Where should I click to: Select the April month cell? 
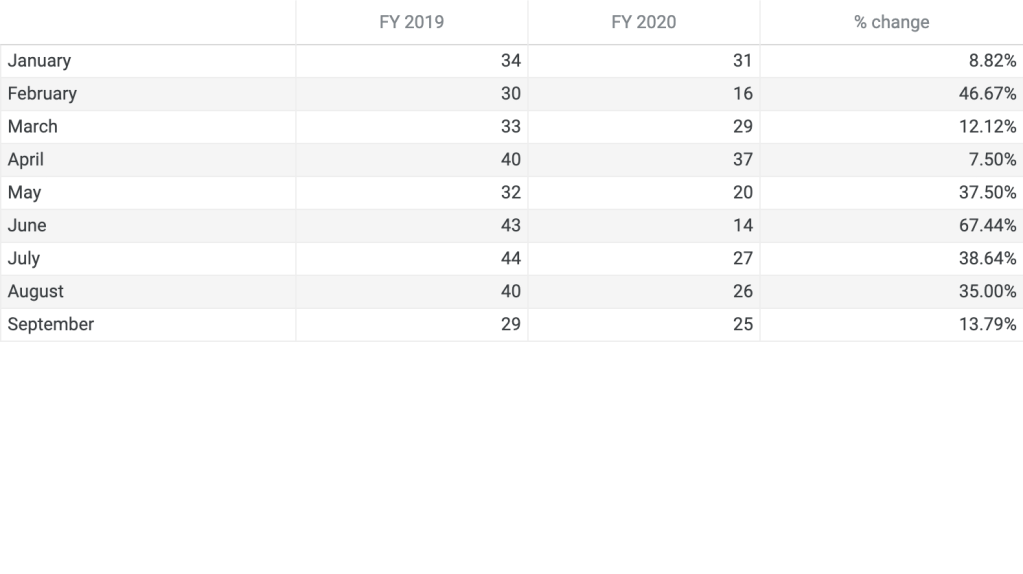click(x=26, y=160)
